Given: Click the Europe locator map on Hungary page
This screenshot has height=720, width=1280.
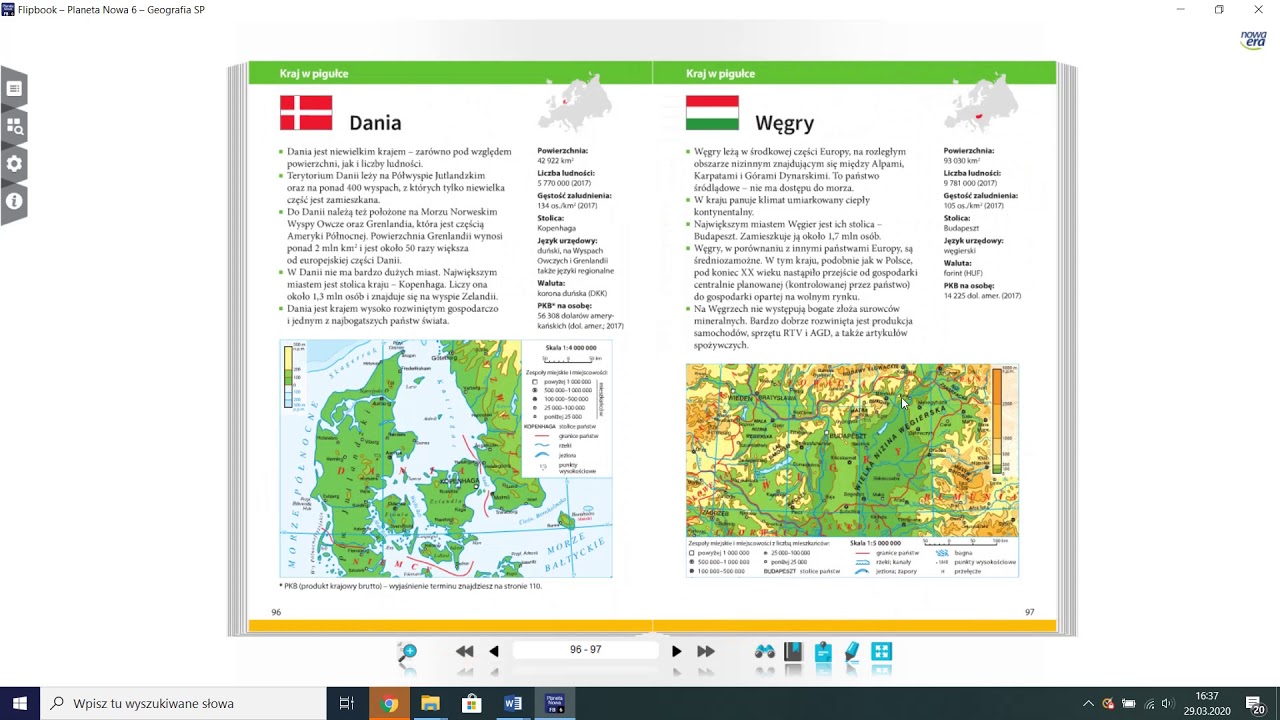Looking at the screenshot, I should coord(982,102).
